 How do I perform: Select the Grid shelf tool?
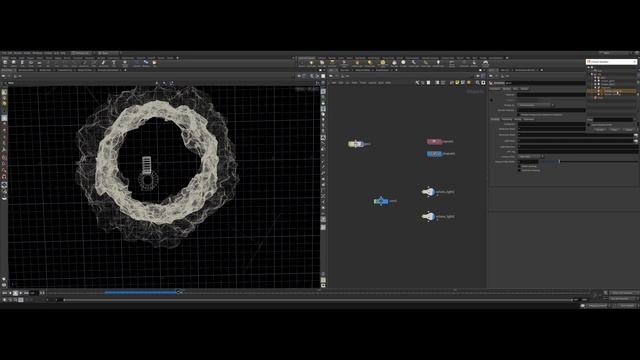tap(40, 62)
